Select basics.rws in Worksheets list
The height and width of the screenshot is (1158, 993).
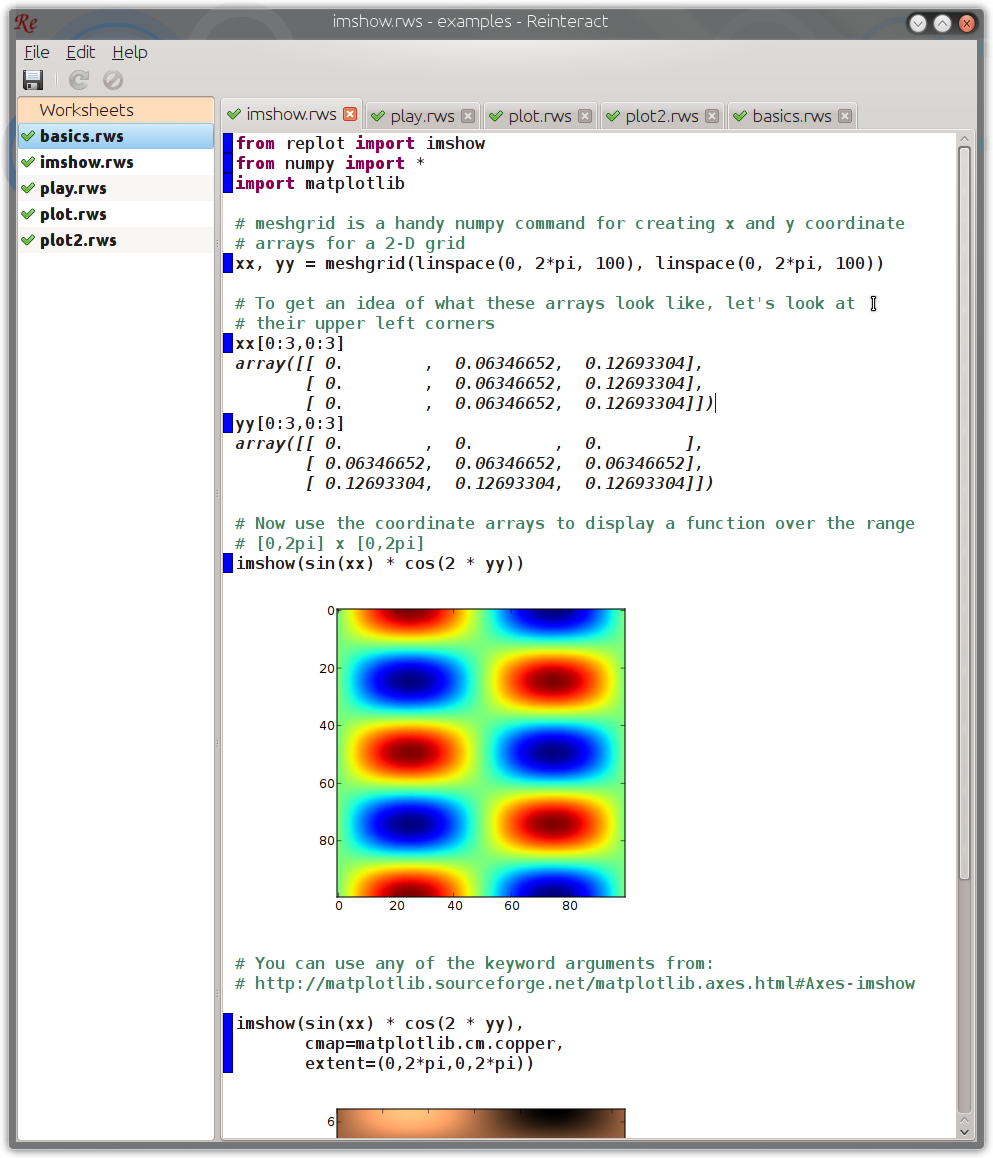(116, 136)
